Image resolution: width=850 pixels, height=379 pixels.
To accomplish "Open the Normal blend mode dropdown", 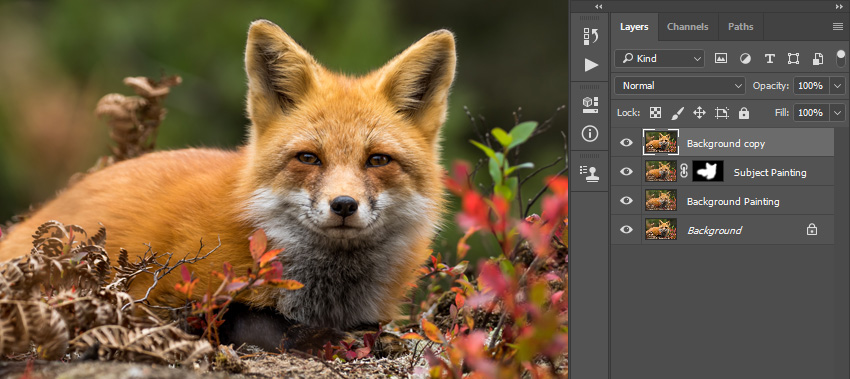I will [x=680, y=86].
